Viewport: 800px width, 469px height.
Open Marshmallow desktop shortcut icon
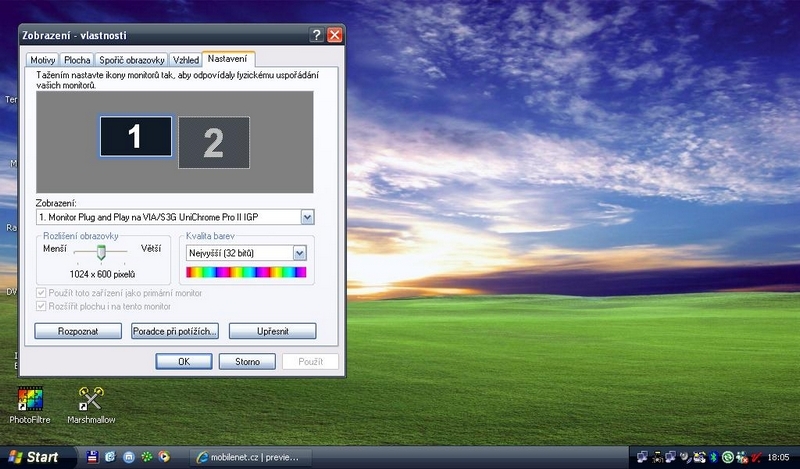pyautogui.click(x=91, y=400)
